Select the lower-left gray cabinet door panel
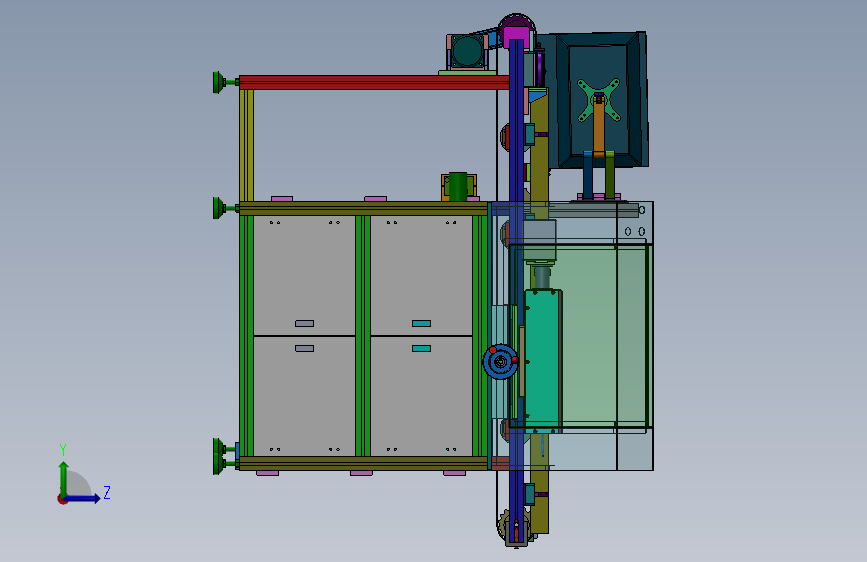Viewport: 867px width, 562px height. (304, 396)
